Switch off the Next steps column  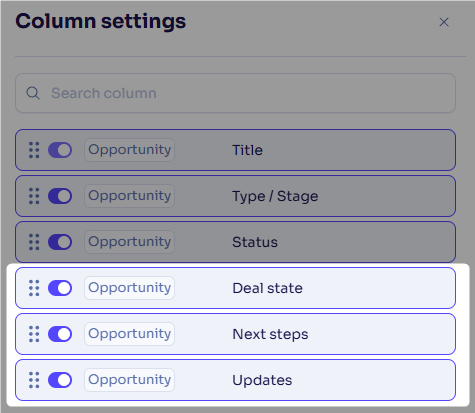click(x=60, y=334)
